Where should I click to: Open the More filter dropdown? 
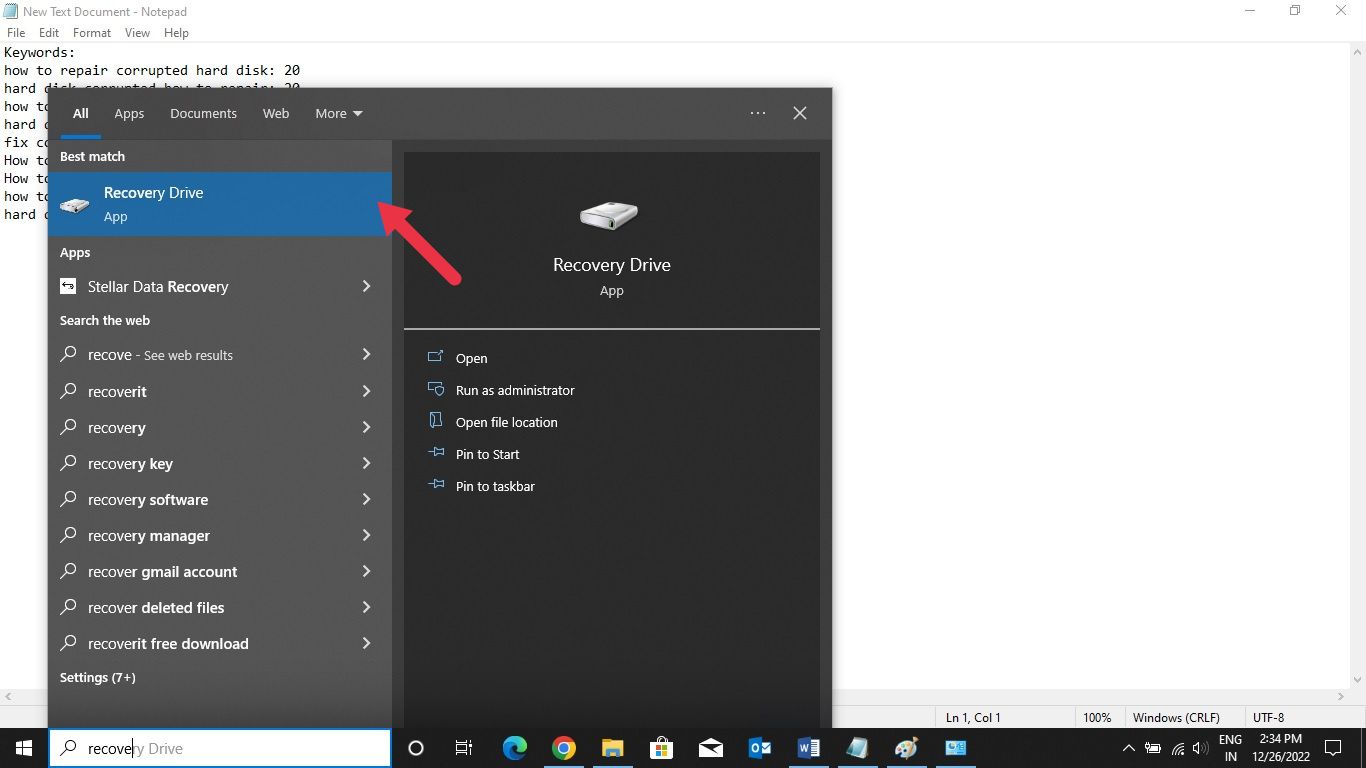(339, 113)
